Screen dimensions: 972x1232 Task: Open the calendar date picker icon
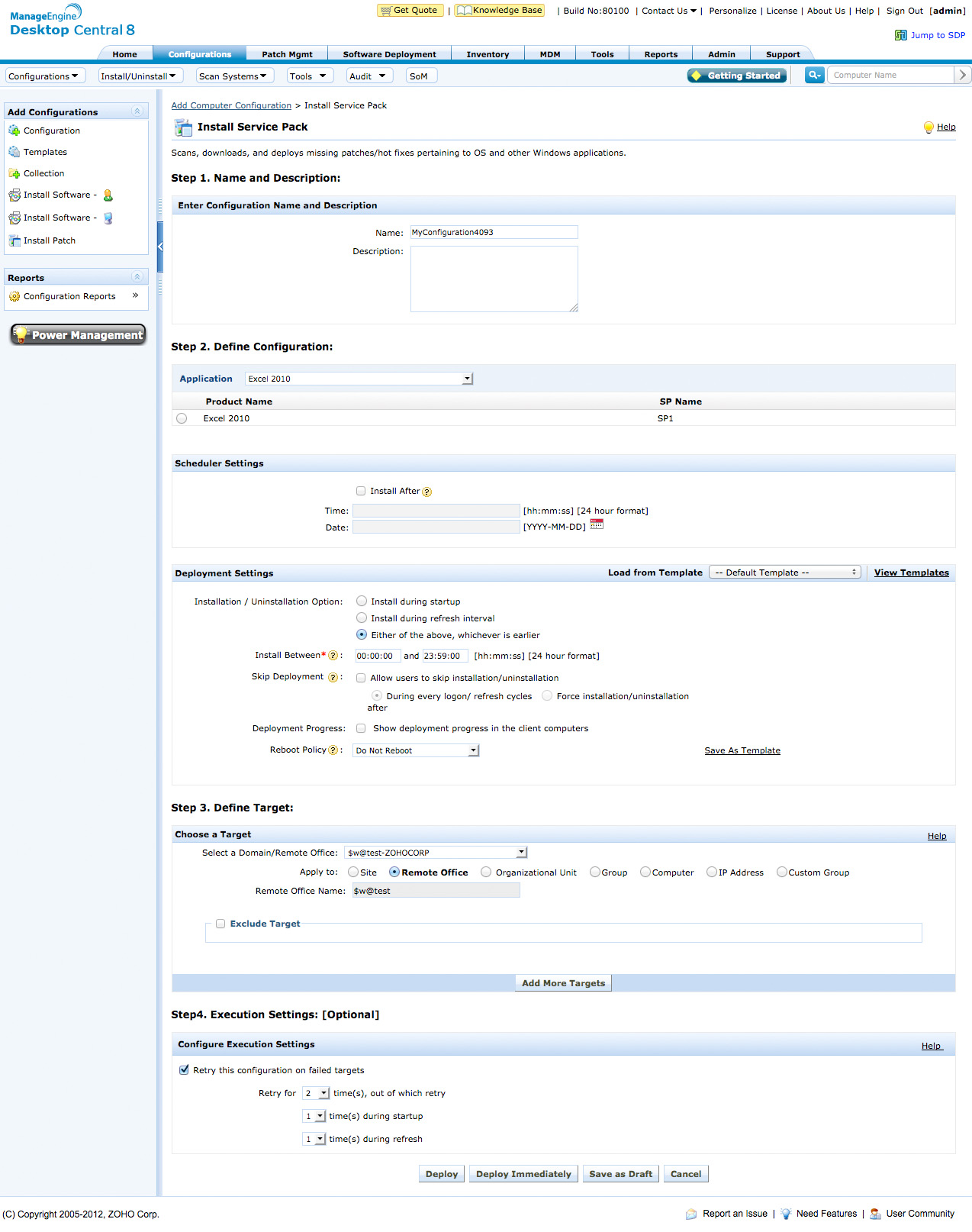[597, 524]
